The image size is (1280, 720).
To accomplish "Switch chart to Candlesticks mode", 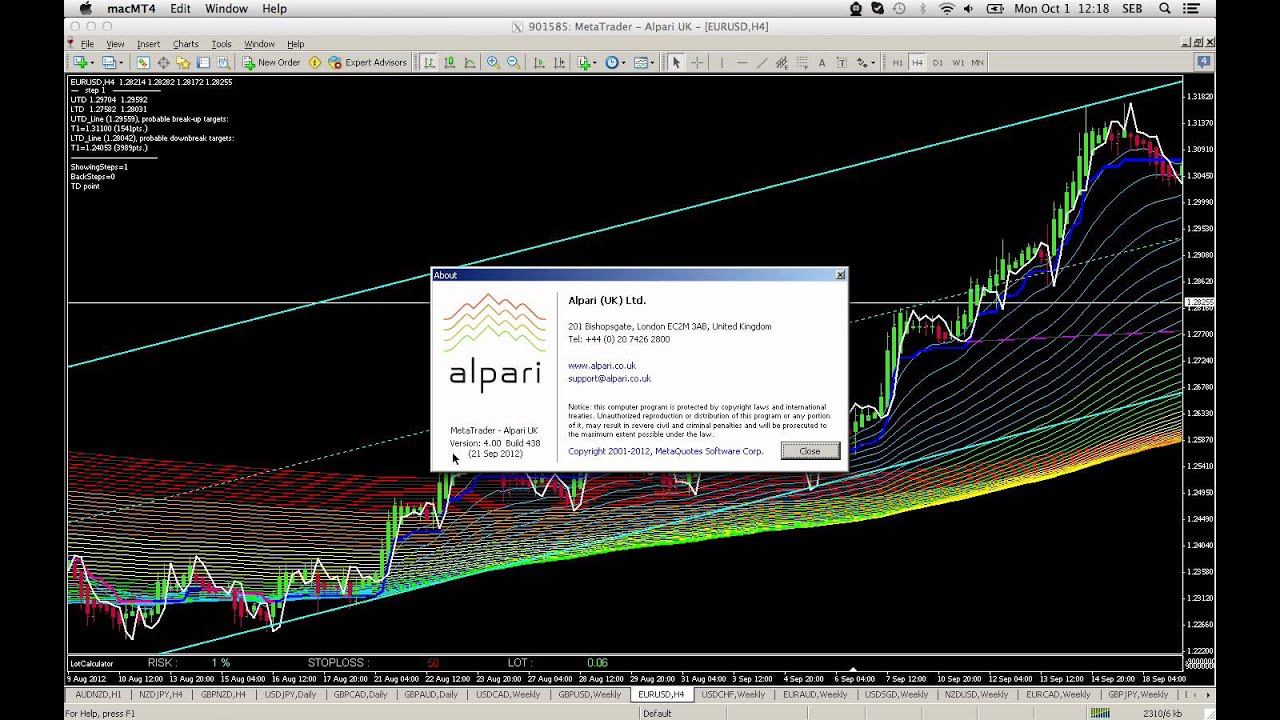I will click(450, 62).
